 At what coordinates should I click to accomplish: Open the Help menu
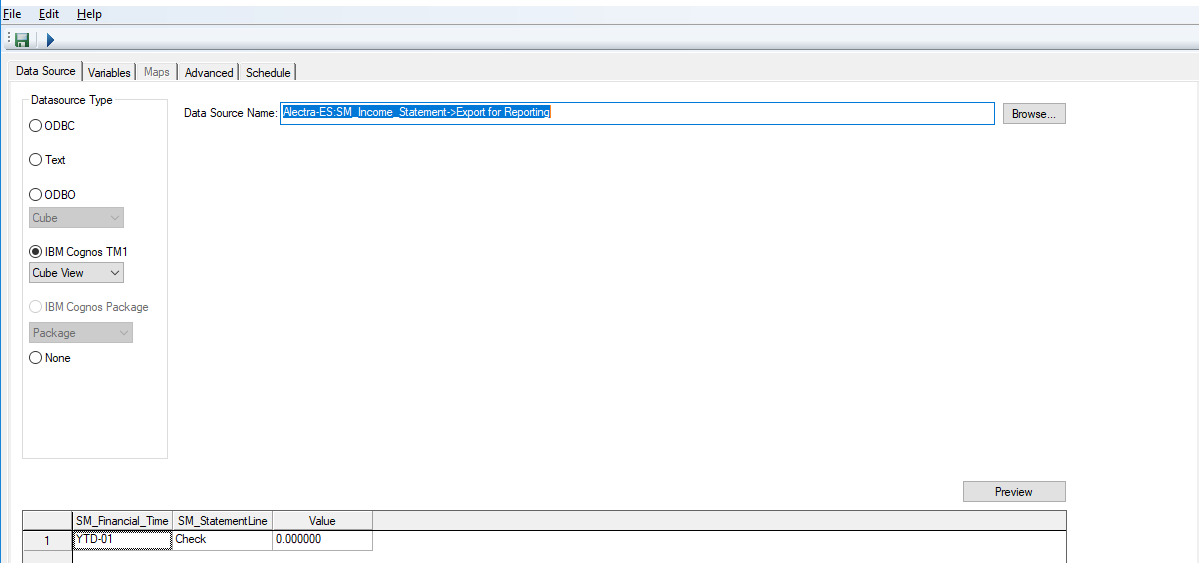pyautogui.click(x=89, y=14)
